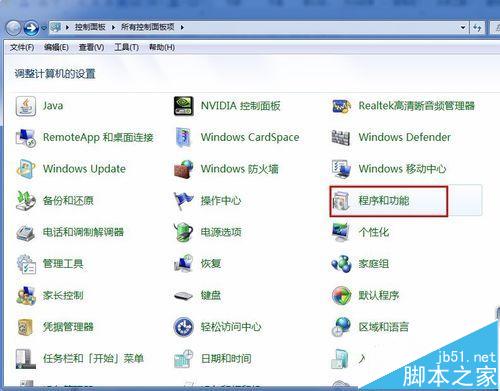Click the NVIDIA 控制面板 icon
Image resolution: width=500 pixels, height=391 pixels.
tap(183, 106)
